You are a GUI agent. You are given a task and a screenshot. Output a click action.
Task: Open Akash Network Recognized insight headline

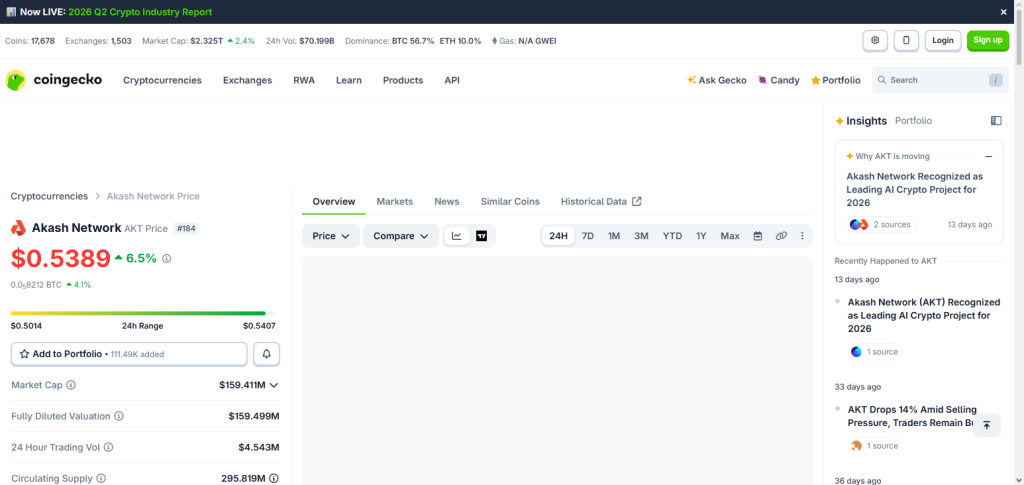tap(914, 189)
